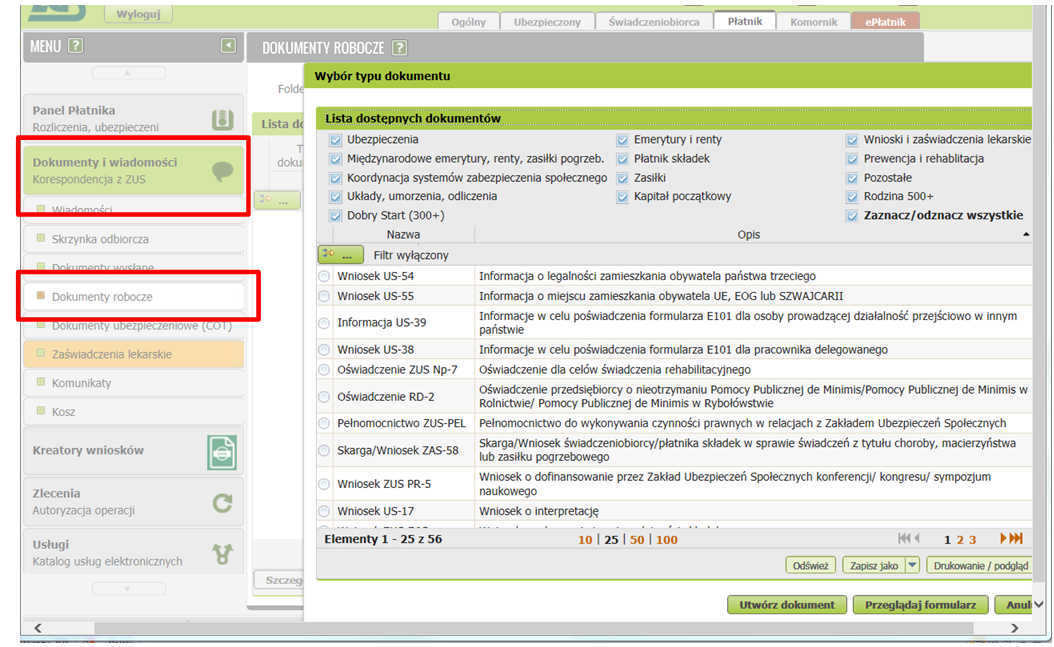The image size is (1054, 647).
Task: Click the help icon next to MENU
Action: [x=75, y=46]
